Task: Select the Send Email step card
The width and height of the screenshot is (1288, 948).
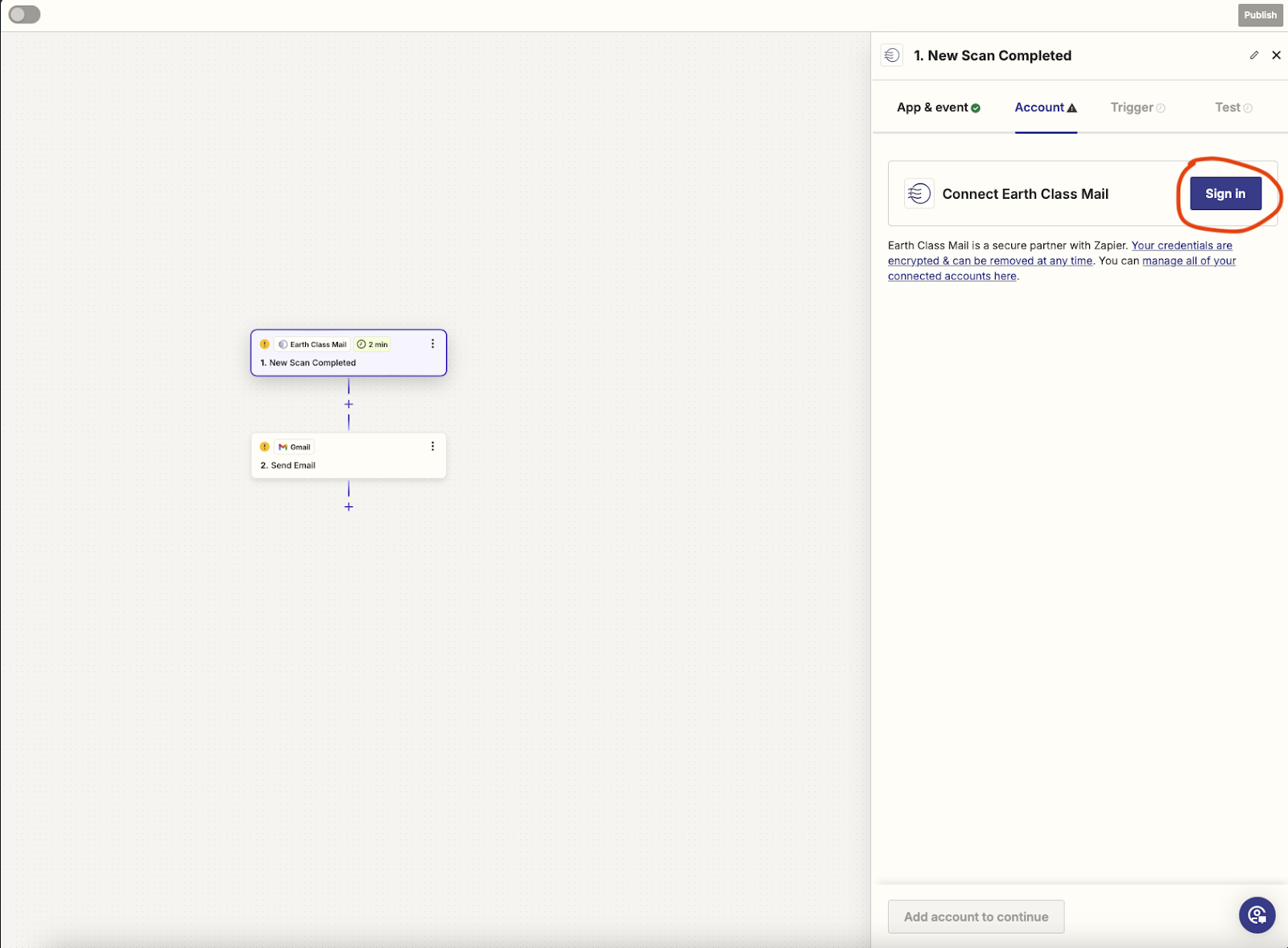Action: pos(349,455)
